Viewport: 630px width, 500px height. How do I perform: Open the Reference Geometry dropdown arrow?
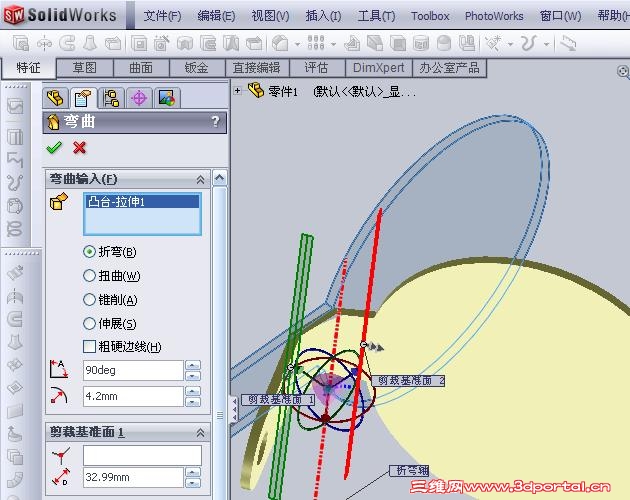click(x=510, y=44)
